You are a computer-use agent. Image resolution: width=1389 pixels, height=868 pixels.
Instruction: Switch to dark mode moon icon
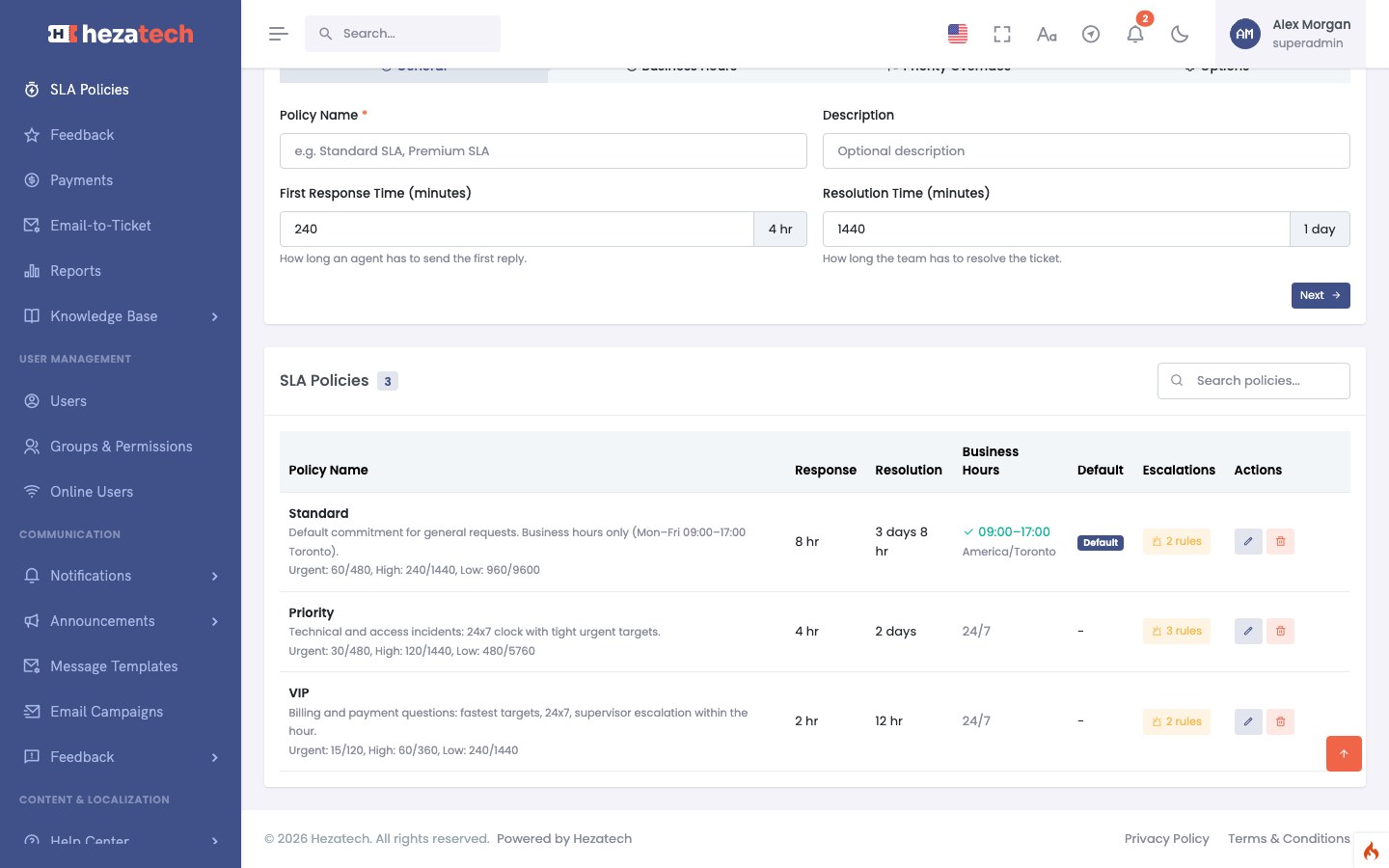tap(1180, 34)
